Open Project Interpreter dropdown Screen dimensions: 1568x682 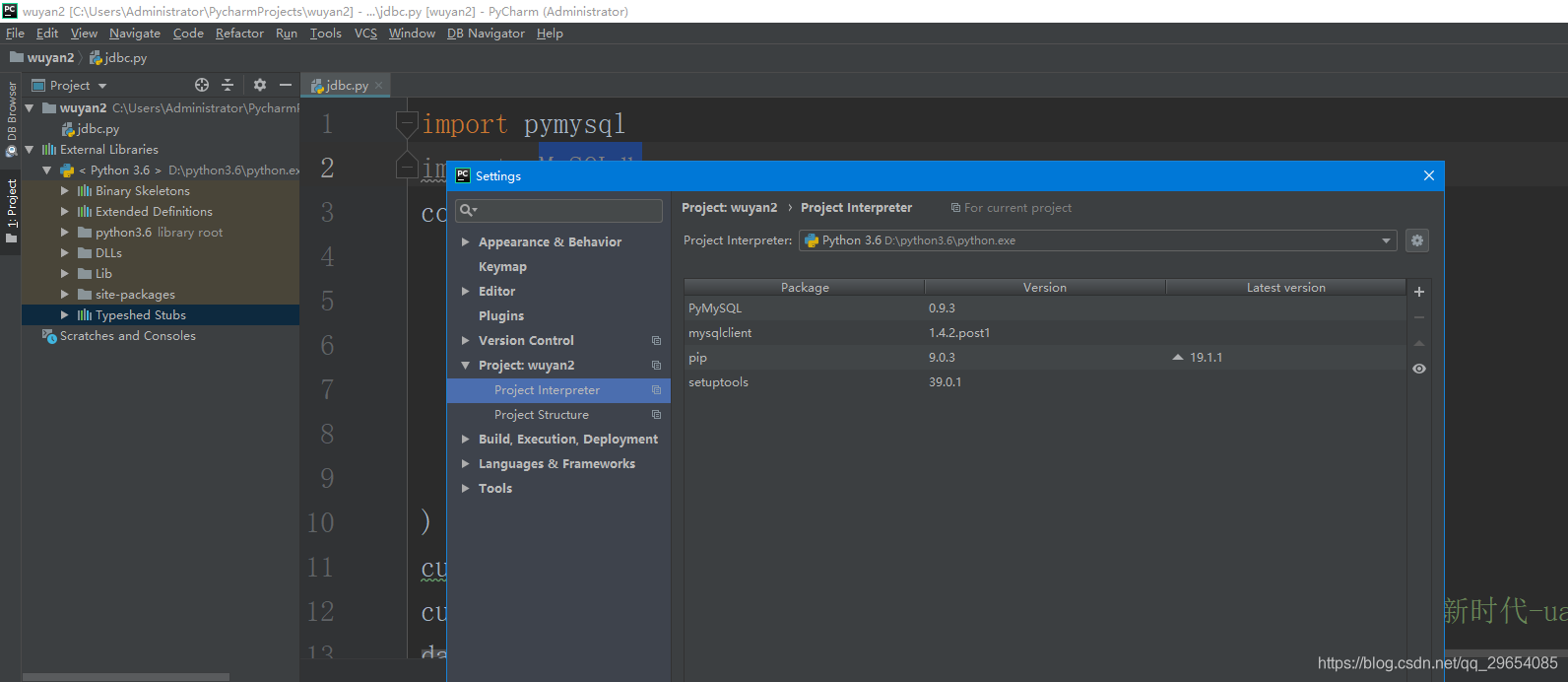[x=1386, y=240]
